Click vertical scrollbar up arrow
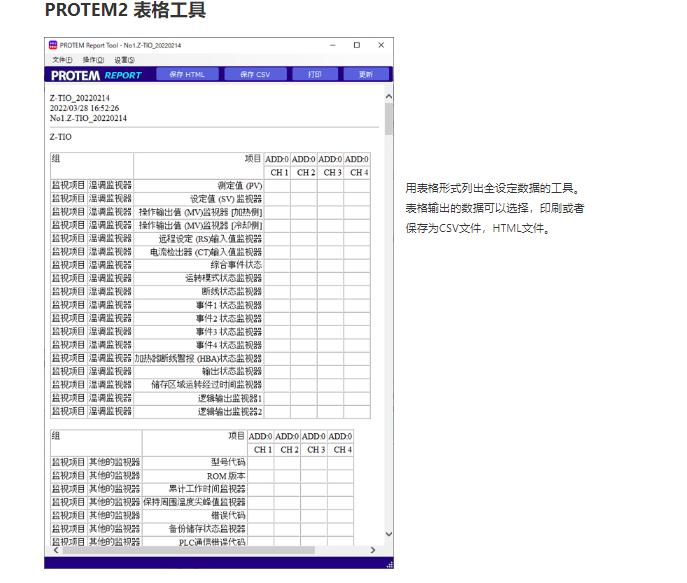 [389, 97]
